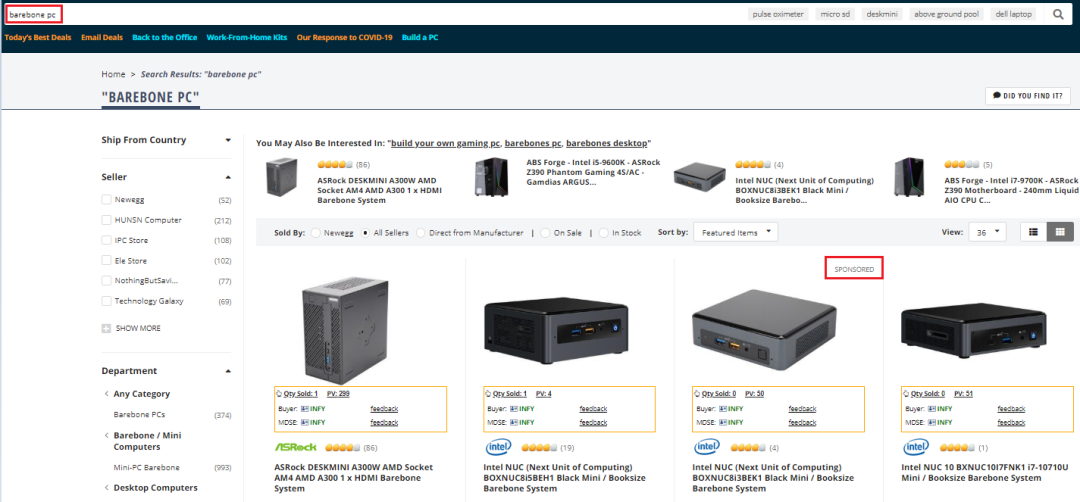The width and height of the screenshot is (1080, 502).
Task: Click star rating with 5 reviews
Action: pos(962,165)
